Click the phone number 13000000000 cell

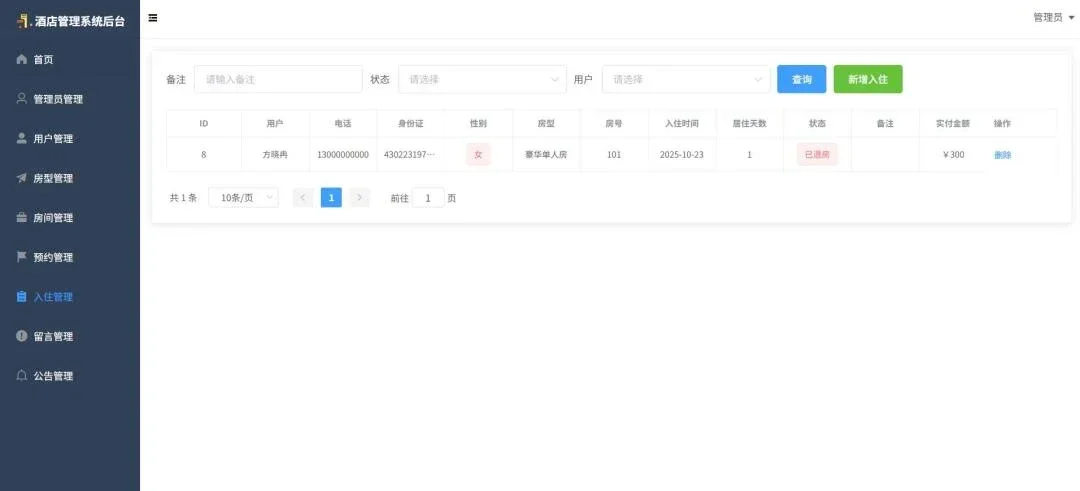(343, 154)
